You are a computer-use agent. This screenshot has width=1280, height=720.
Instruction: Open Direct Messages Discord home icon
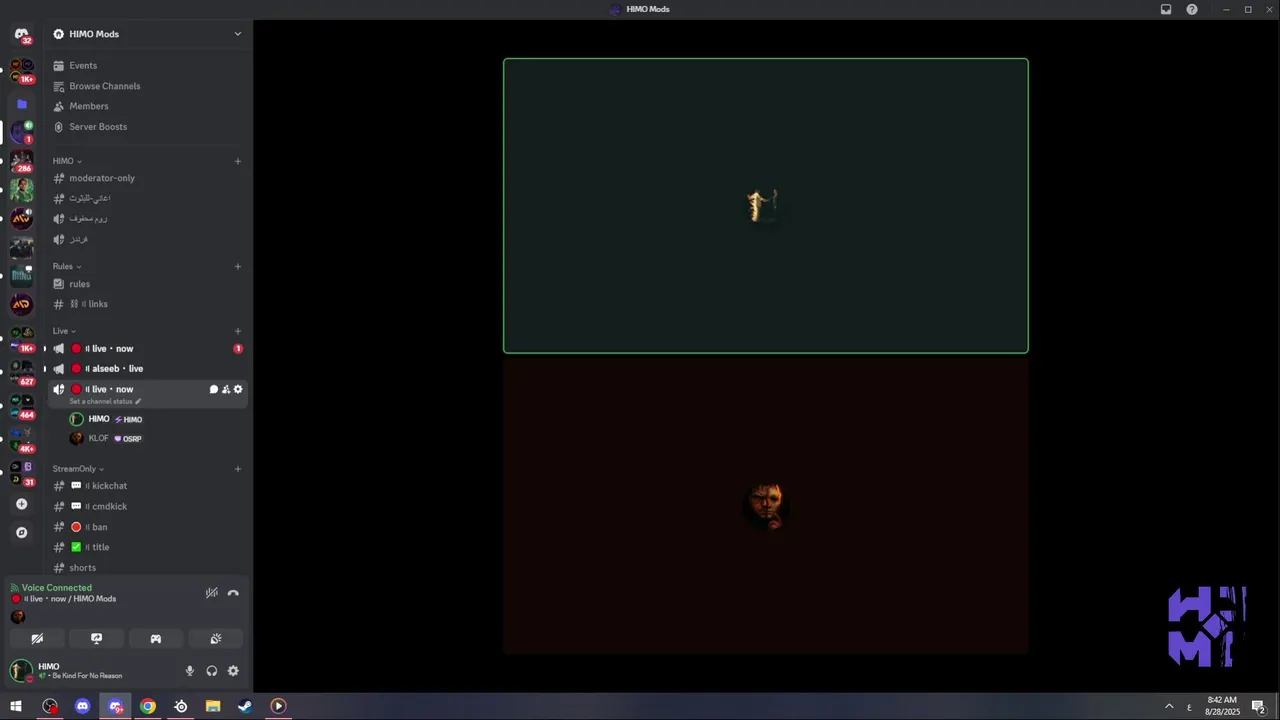point(21,34)
